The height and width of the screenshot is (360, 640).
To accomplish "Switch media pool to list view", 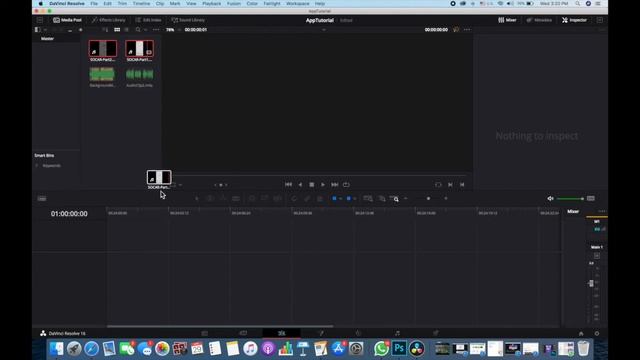I will [x=127, y=30].
